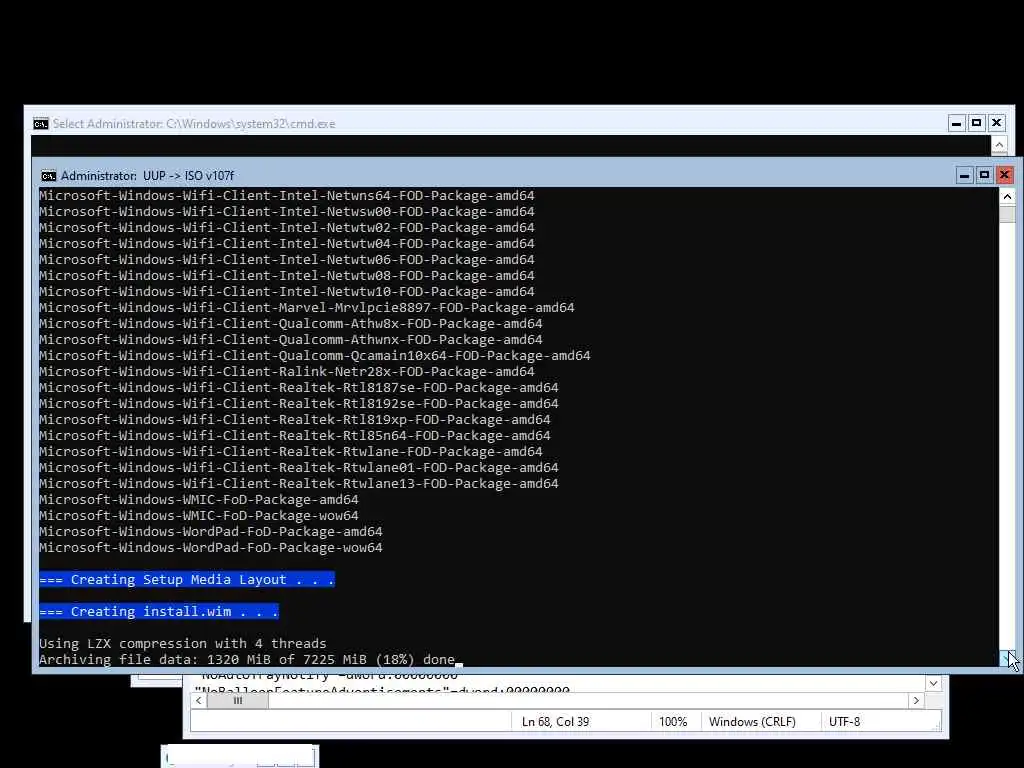Maximize the background cmd.exe window
Image resolution: width=1024 pixels, height=768 pixels.
(977, 123)
